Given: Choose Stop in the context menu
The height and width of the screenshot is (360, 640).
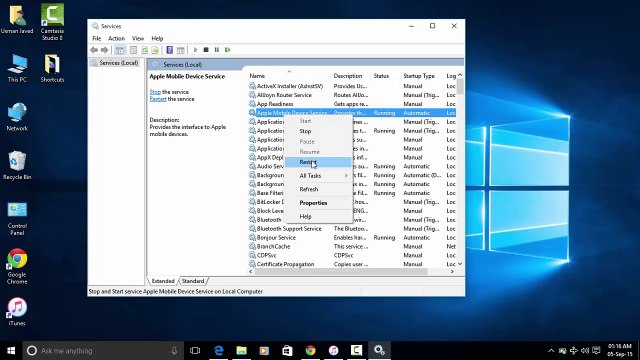Looking at the screenshot, I should [318, 131].
